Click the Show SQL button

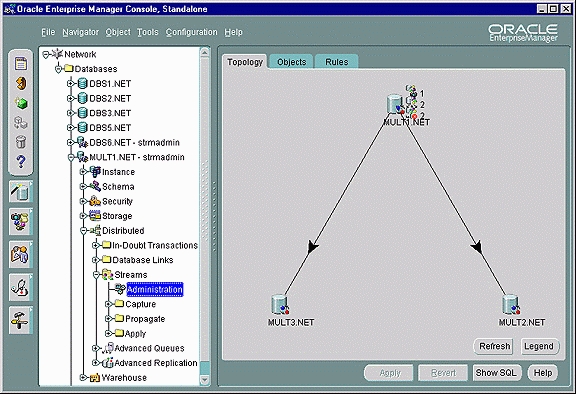(496, 373)
